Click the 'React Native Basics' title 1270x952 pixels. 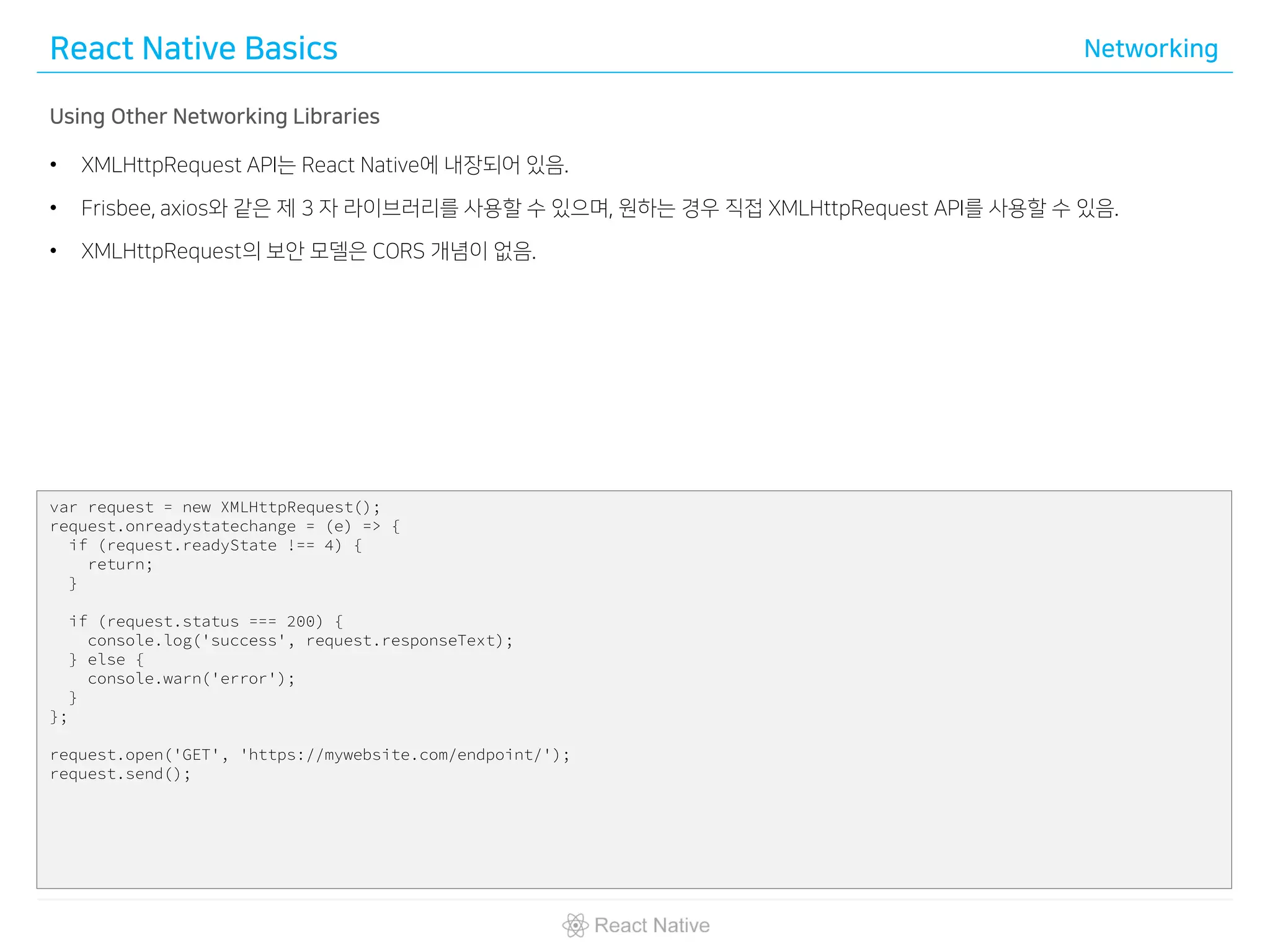point(193,48)
